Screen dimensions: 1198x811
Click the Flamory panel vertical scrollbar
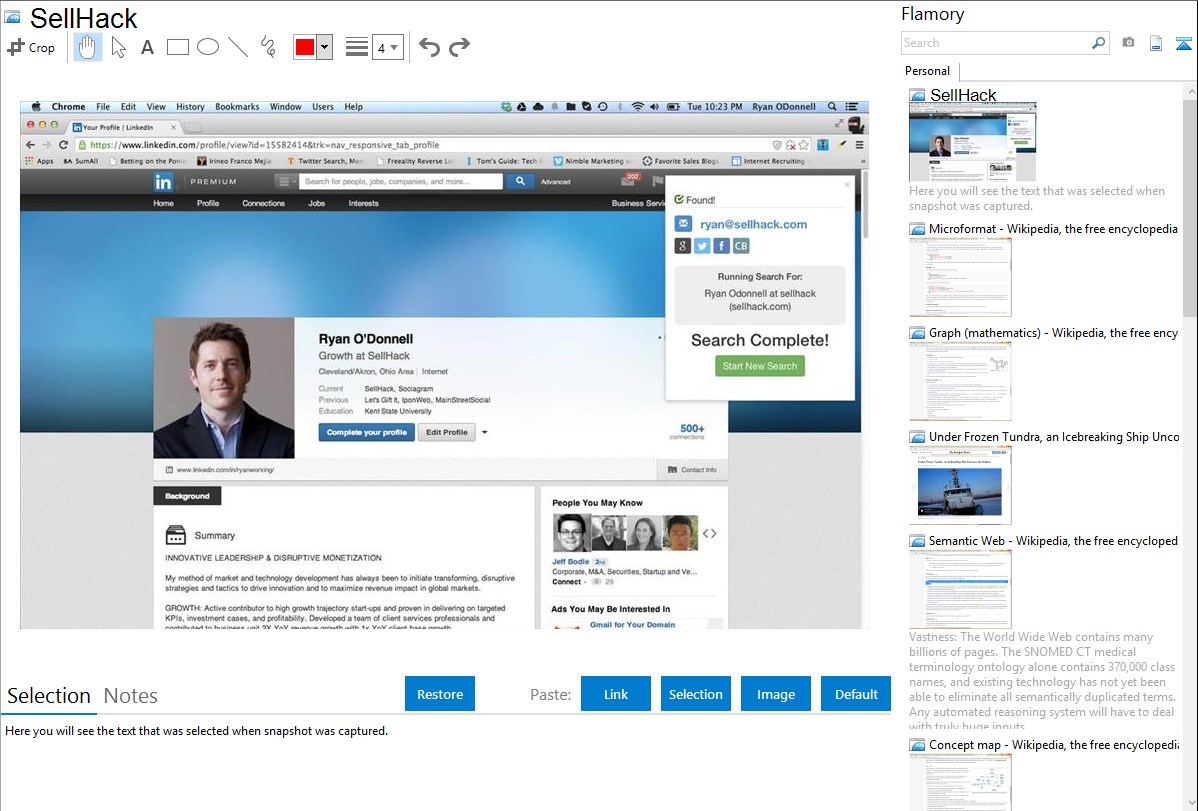coord(1190,206)
